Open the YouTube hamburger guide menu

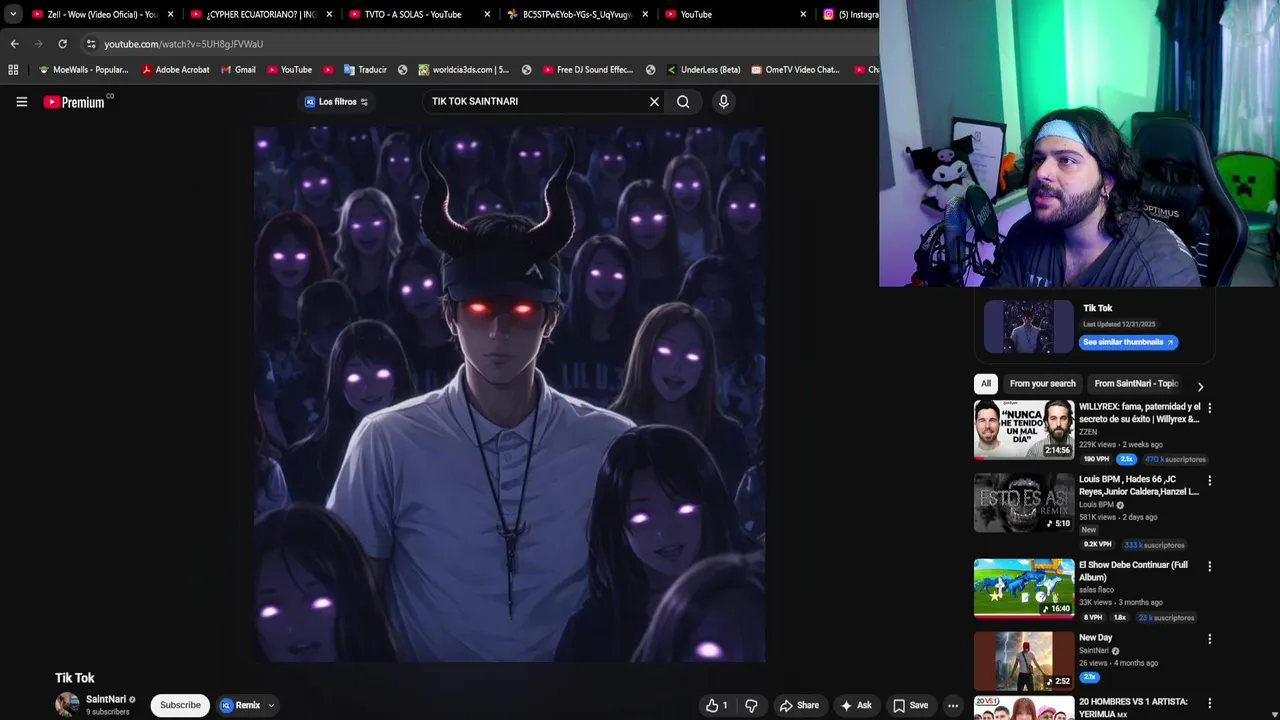[21, 101]
